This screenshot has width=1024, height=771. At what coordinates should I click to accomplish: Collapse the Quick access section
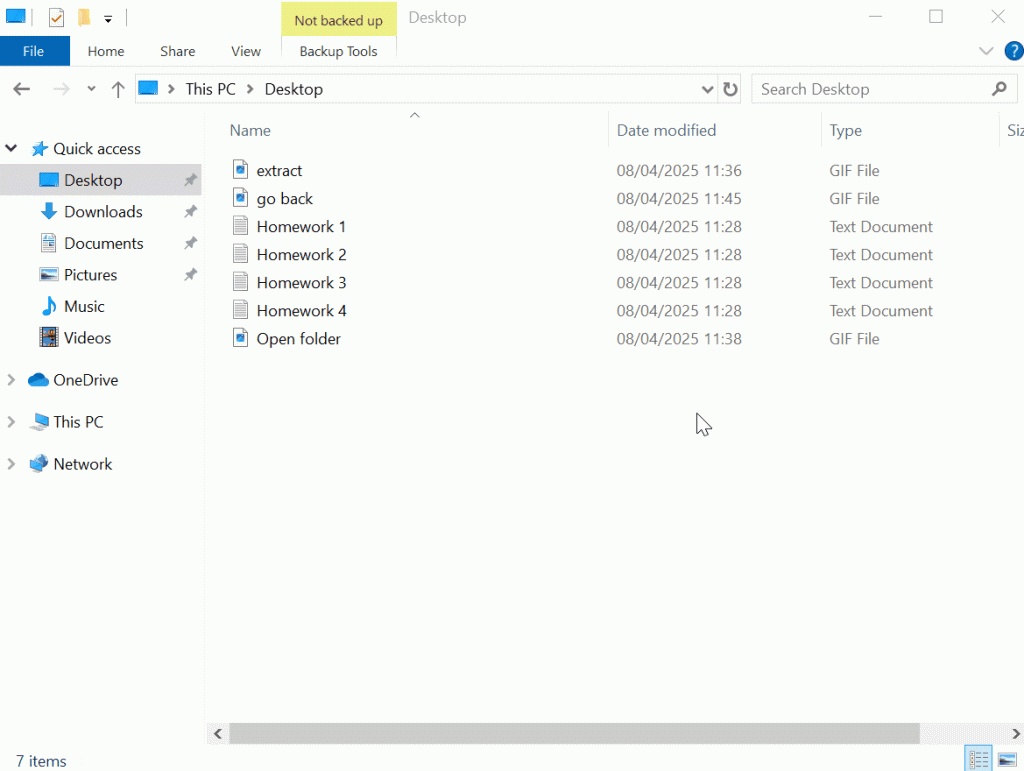(x=12, y=149)
